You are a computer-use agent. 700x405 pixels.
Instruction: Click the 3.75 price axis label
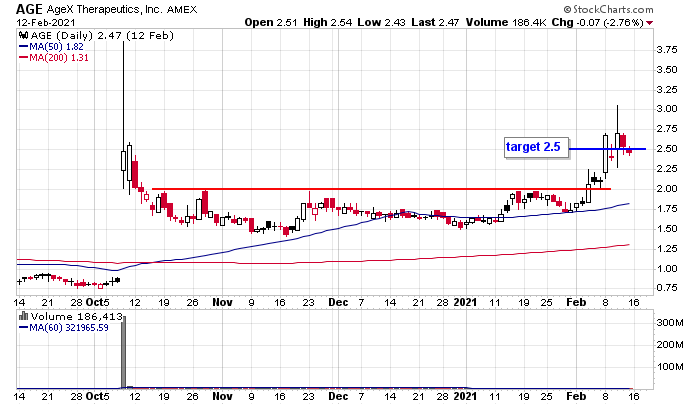pos(667,50)
